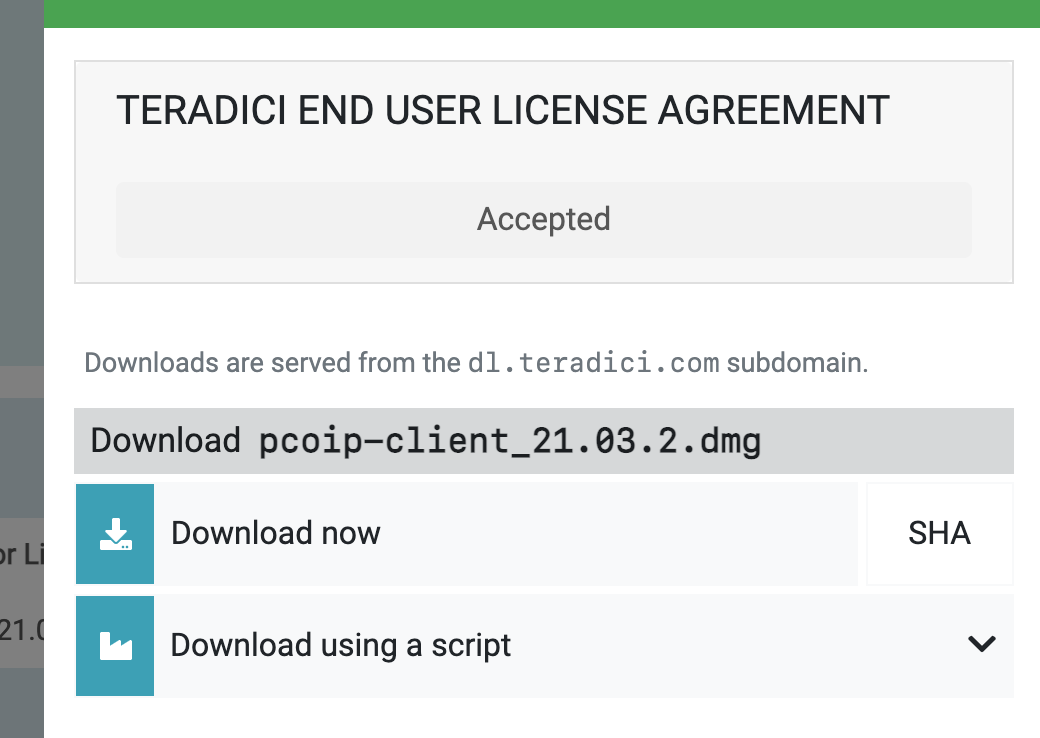Click the dl.teradici.com domain text
Screen dimensions: 1040x738
593,363
